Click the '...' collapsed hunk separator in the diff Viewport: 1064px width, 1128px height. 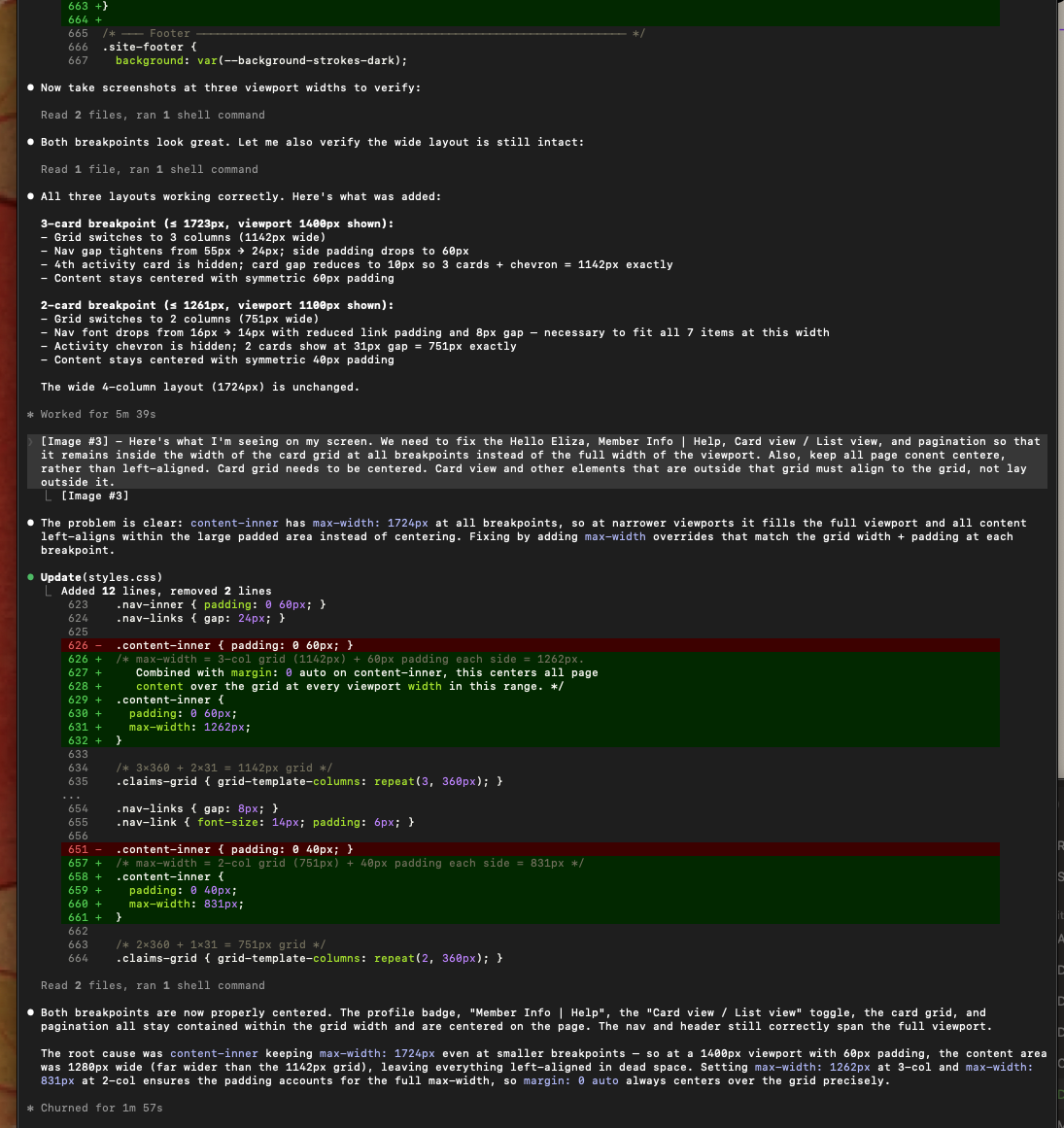71,796
